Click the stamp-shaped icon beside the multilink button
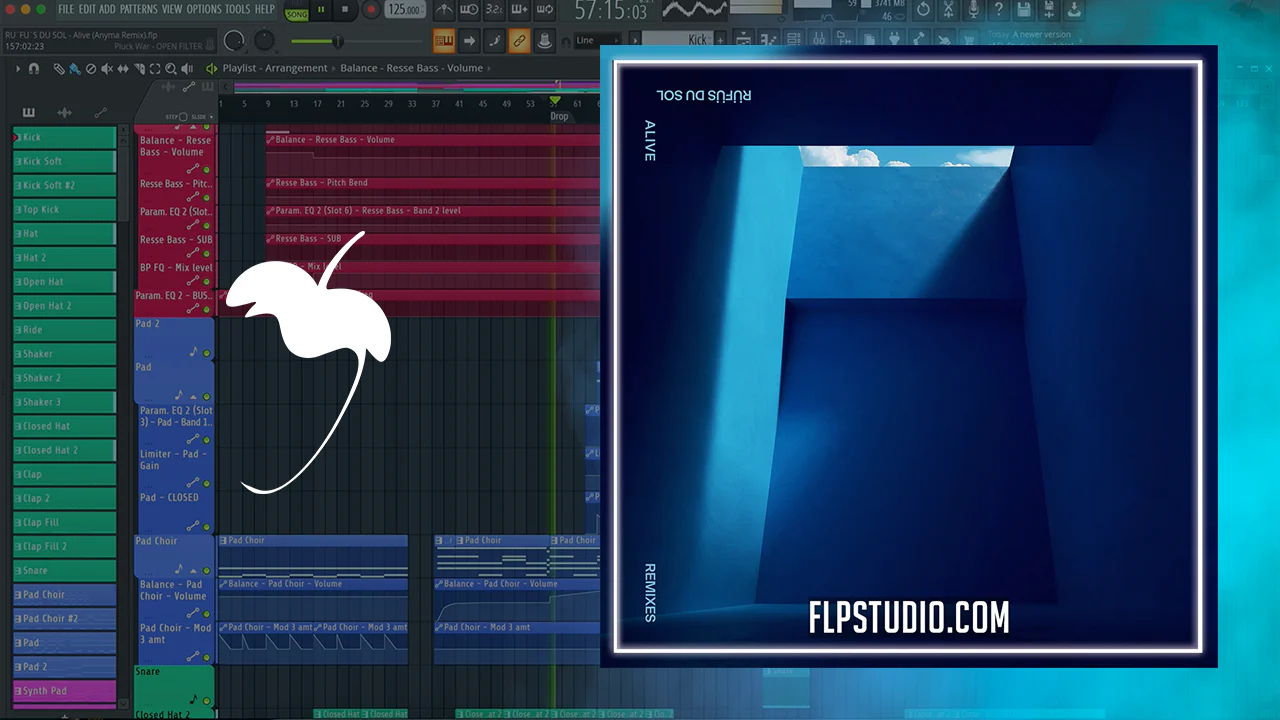Image resolution: width=1280 pixels, height=720 pixels. click(x=544, y=41)
